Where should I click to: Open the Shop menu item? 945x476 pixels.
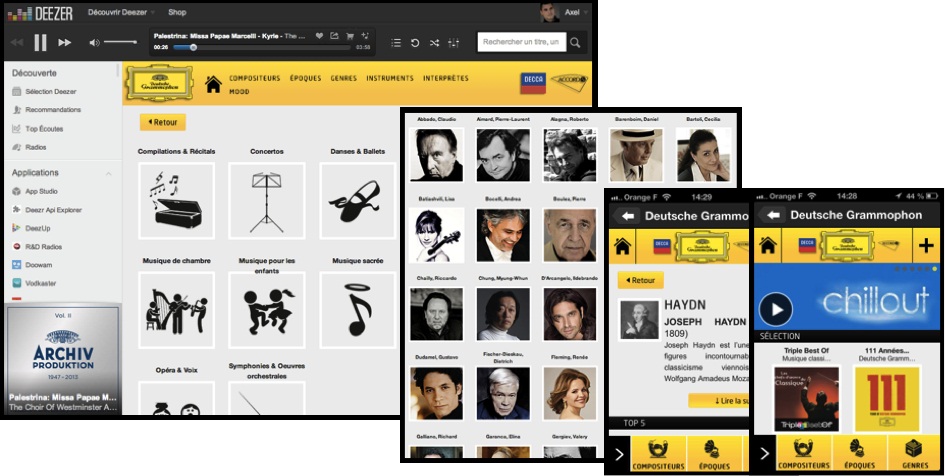(x=176, y=12)
